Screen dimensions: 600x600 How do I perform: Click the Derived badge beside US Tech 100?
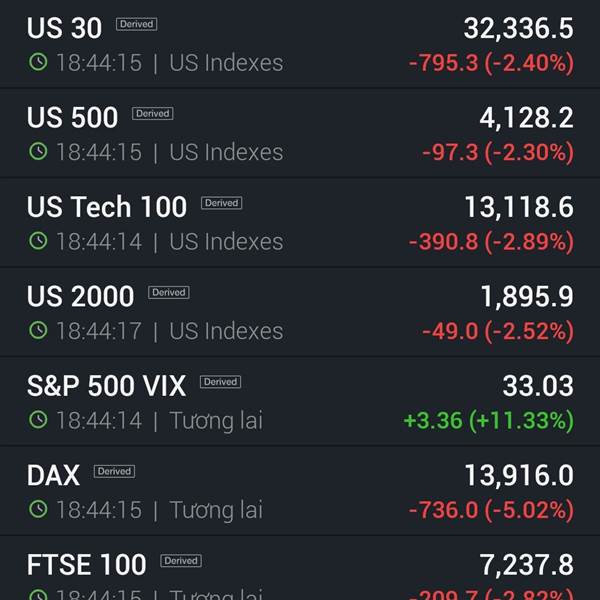tap(222, 203)
